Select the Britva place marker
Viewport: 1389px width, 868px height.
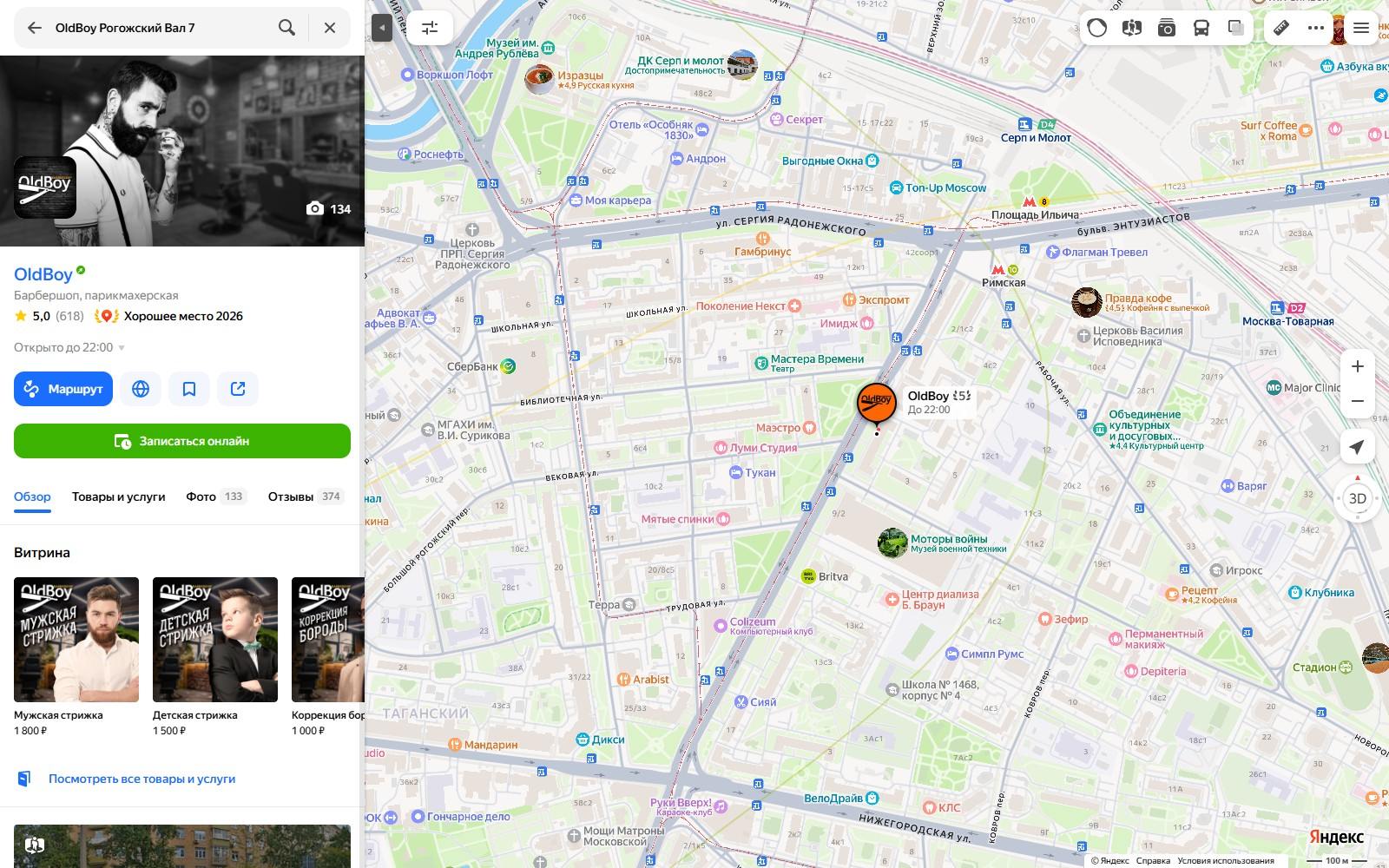(x=808, y=575)
